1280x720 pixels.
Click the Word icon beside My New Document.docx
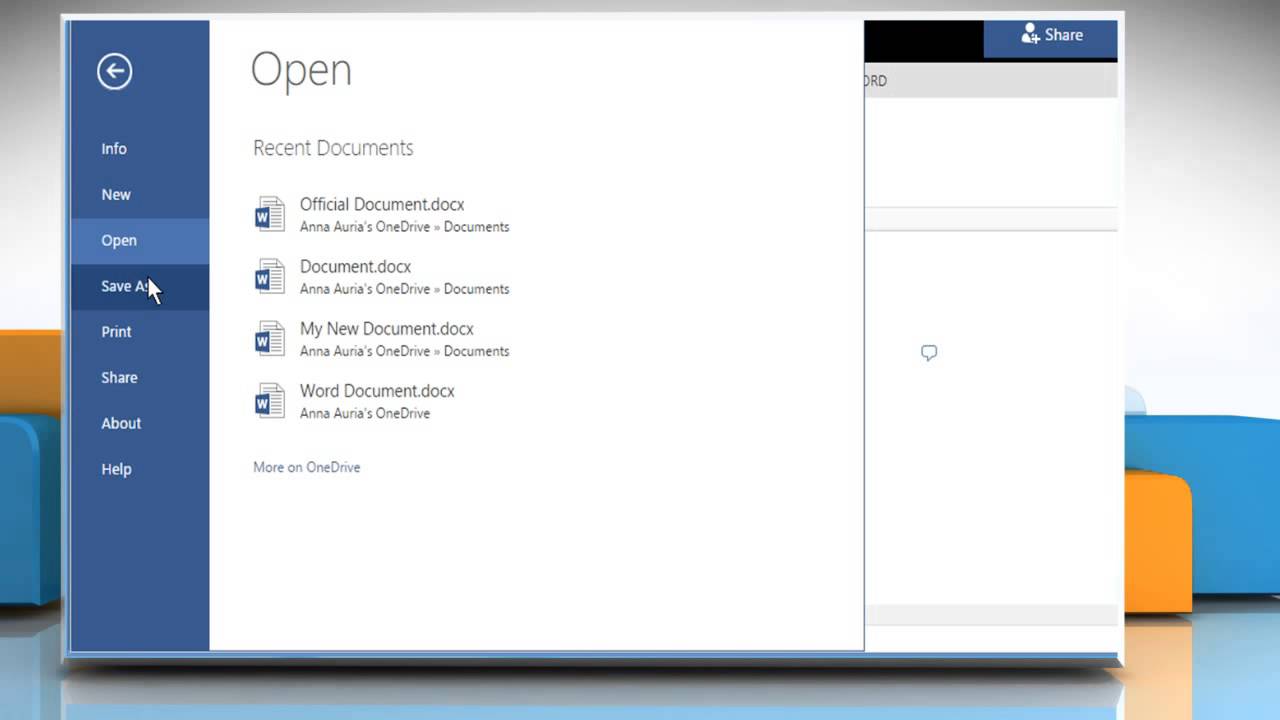[270, 338]
